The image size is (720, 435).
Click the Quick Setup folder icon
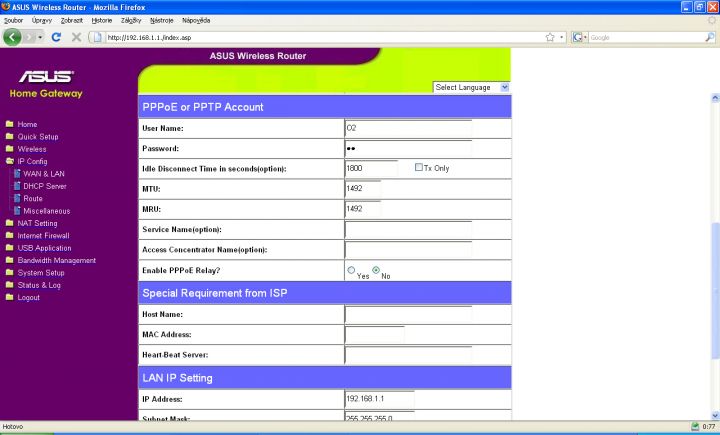pos(9,136)
